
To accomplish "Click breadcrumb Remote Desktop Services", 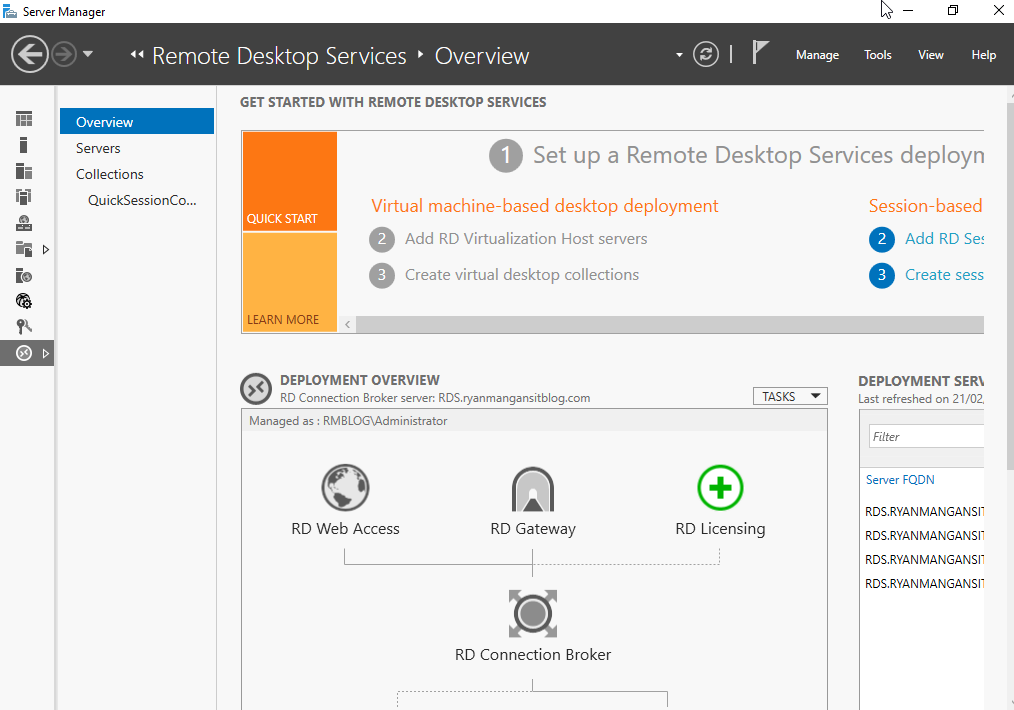I will (279, 56).
